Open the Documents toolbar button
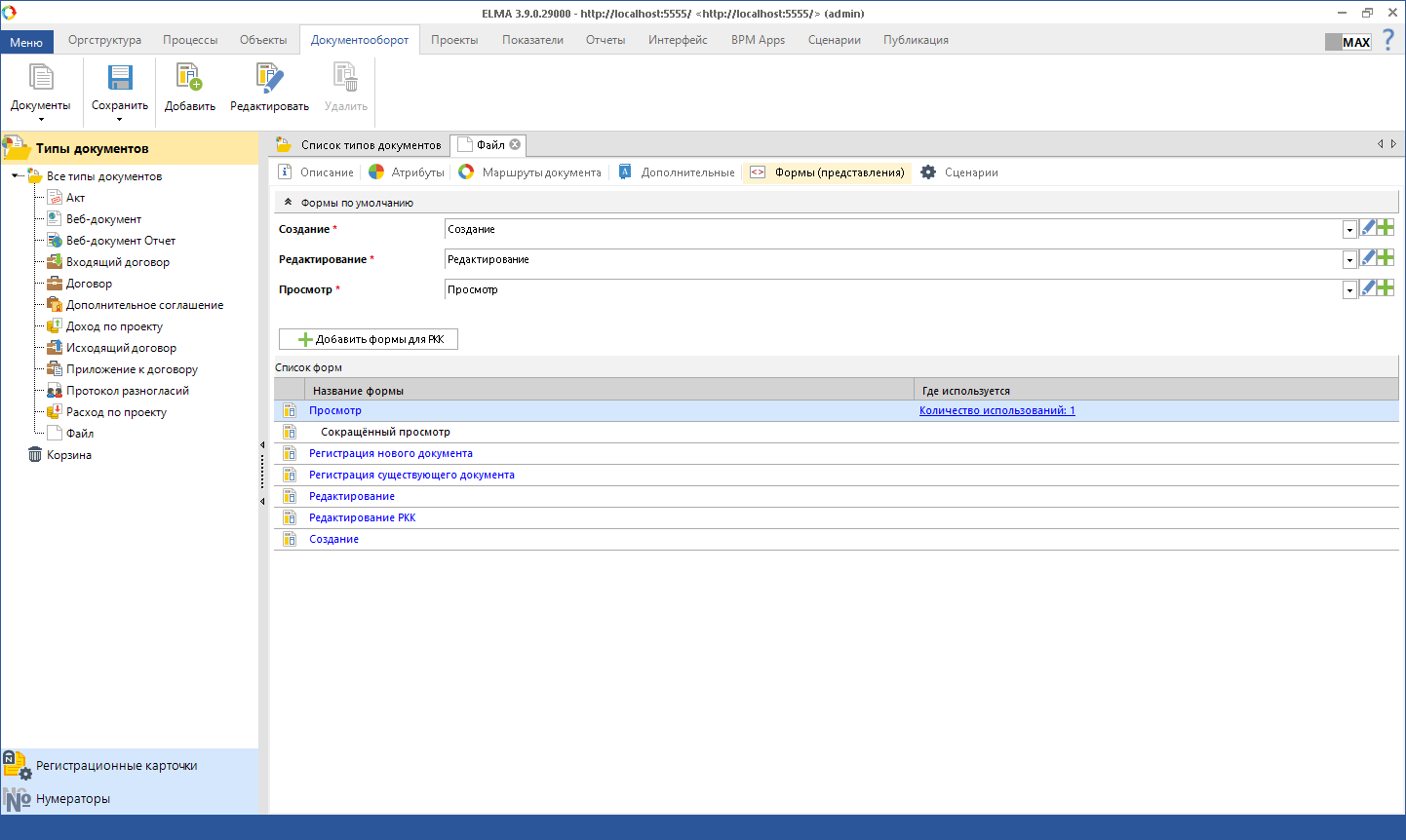The height and width of the screenshot is (840, 1406). [x=40, y=79]
